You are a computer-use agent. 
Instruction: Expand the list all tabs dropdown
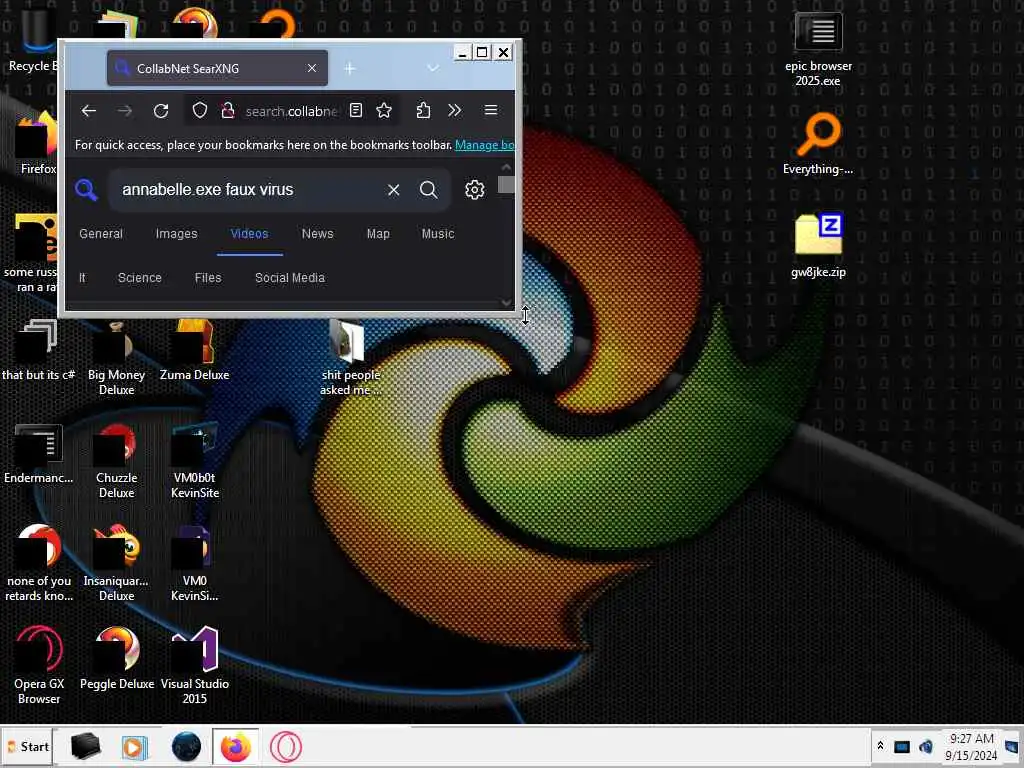433,68
